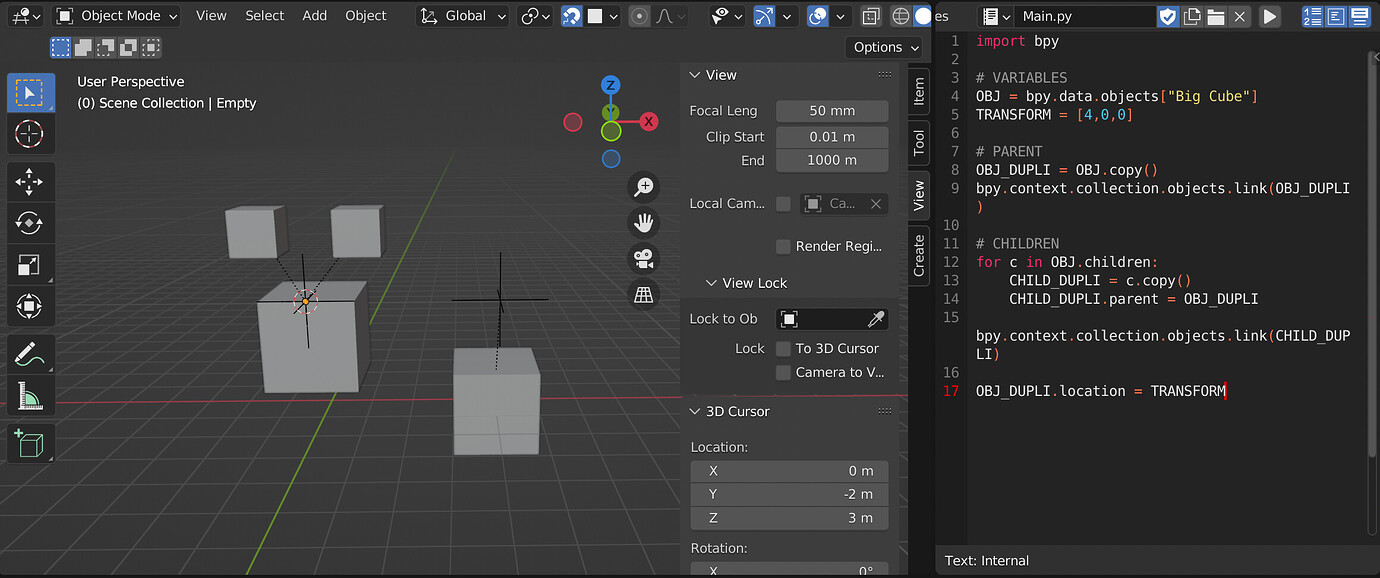The height and width of the screenshot is (578, 1380).
Task: Select the Add Cube tool
Action: click(31, 442)
